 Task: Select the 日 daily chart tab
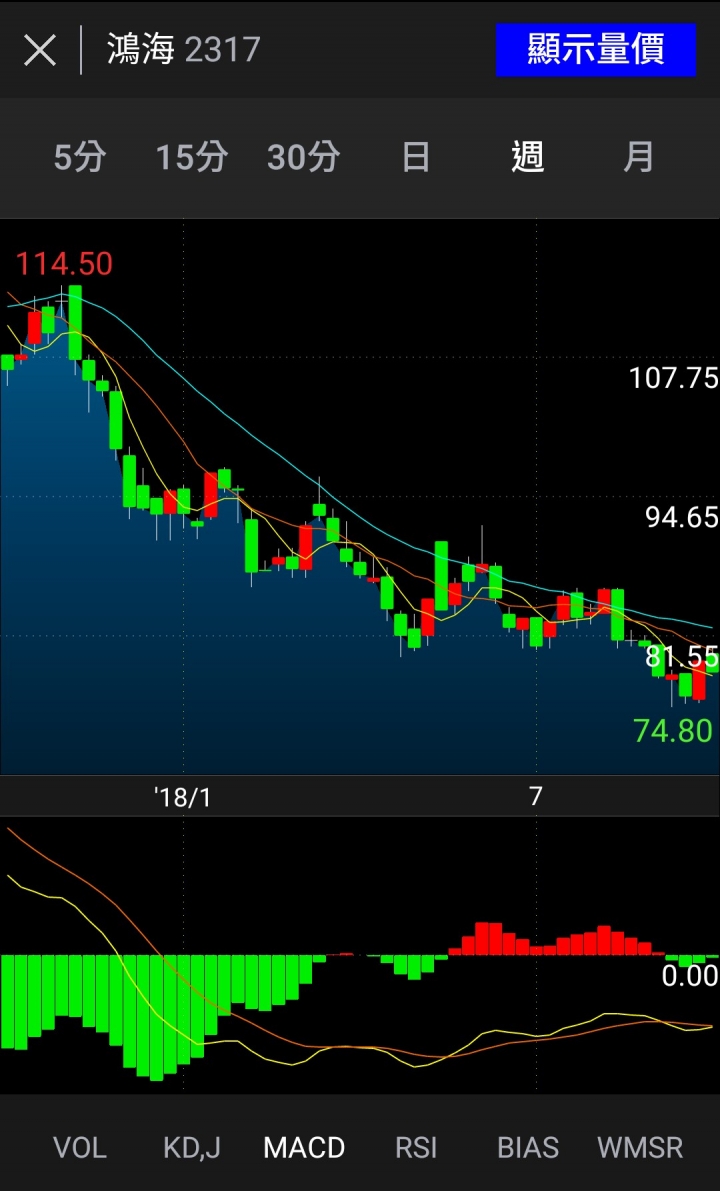click(x=415, y=158)
